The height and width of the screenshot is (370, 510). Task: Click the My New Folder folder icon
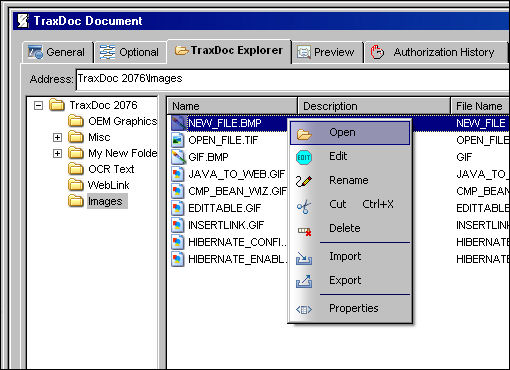tap(76, 153)
